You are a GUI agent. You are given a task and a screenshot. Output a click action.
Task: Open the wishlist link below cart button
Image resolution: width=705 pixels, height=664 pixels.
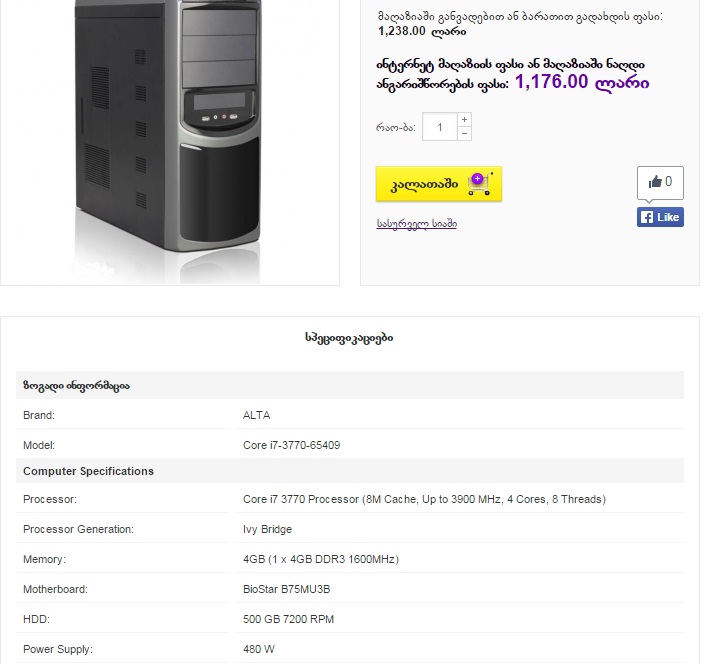(416, 223)
